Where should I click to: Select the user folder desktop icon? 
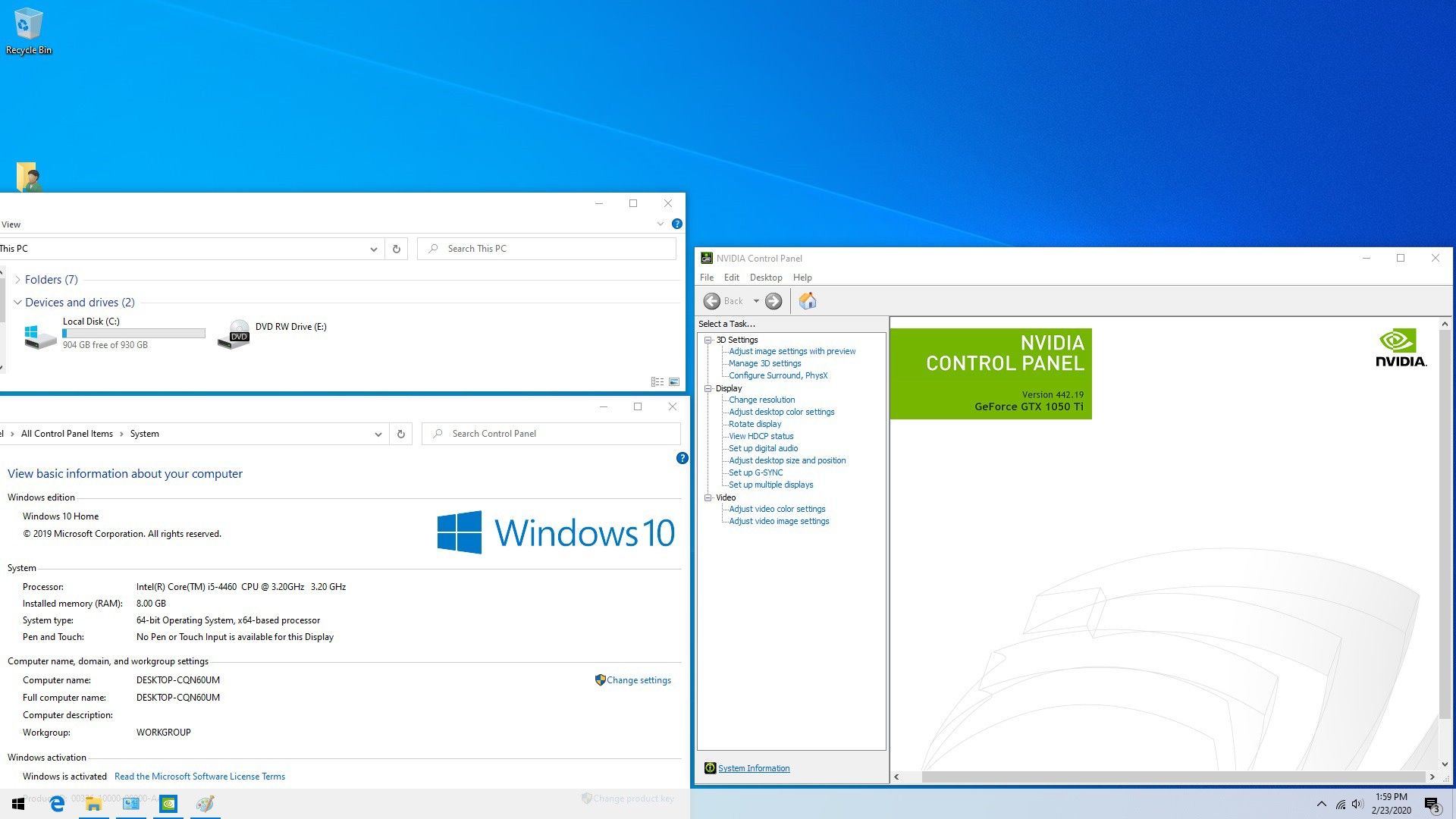pos(28,176)
